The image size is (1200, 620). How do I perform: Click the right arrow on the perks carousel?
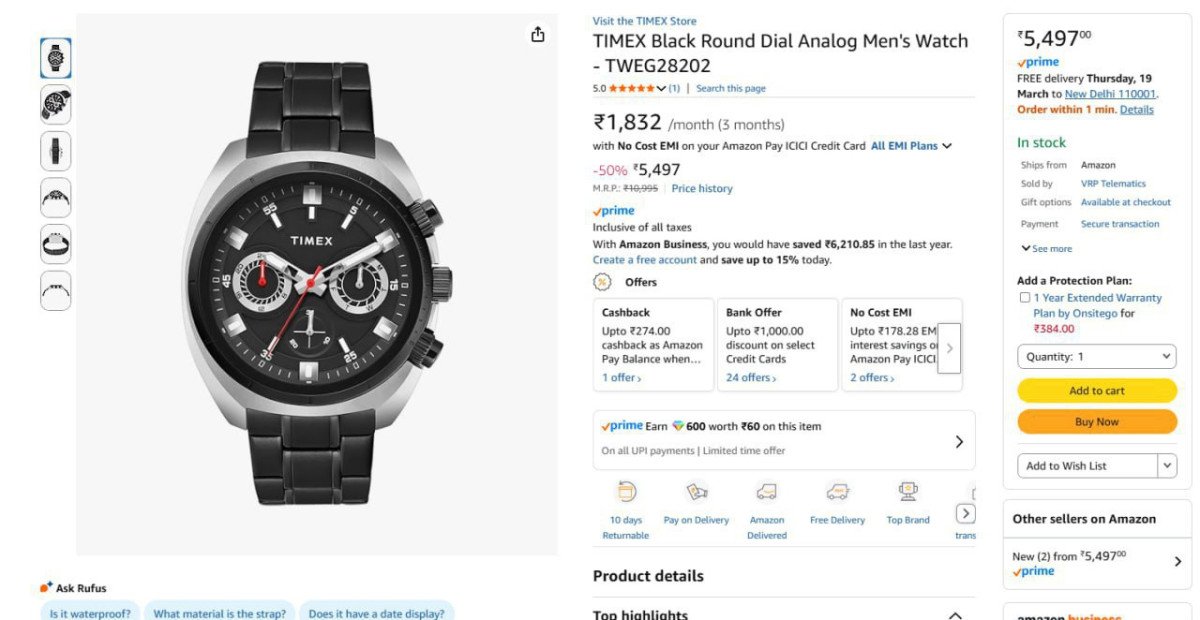[965, 513]
